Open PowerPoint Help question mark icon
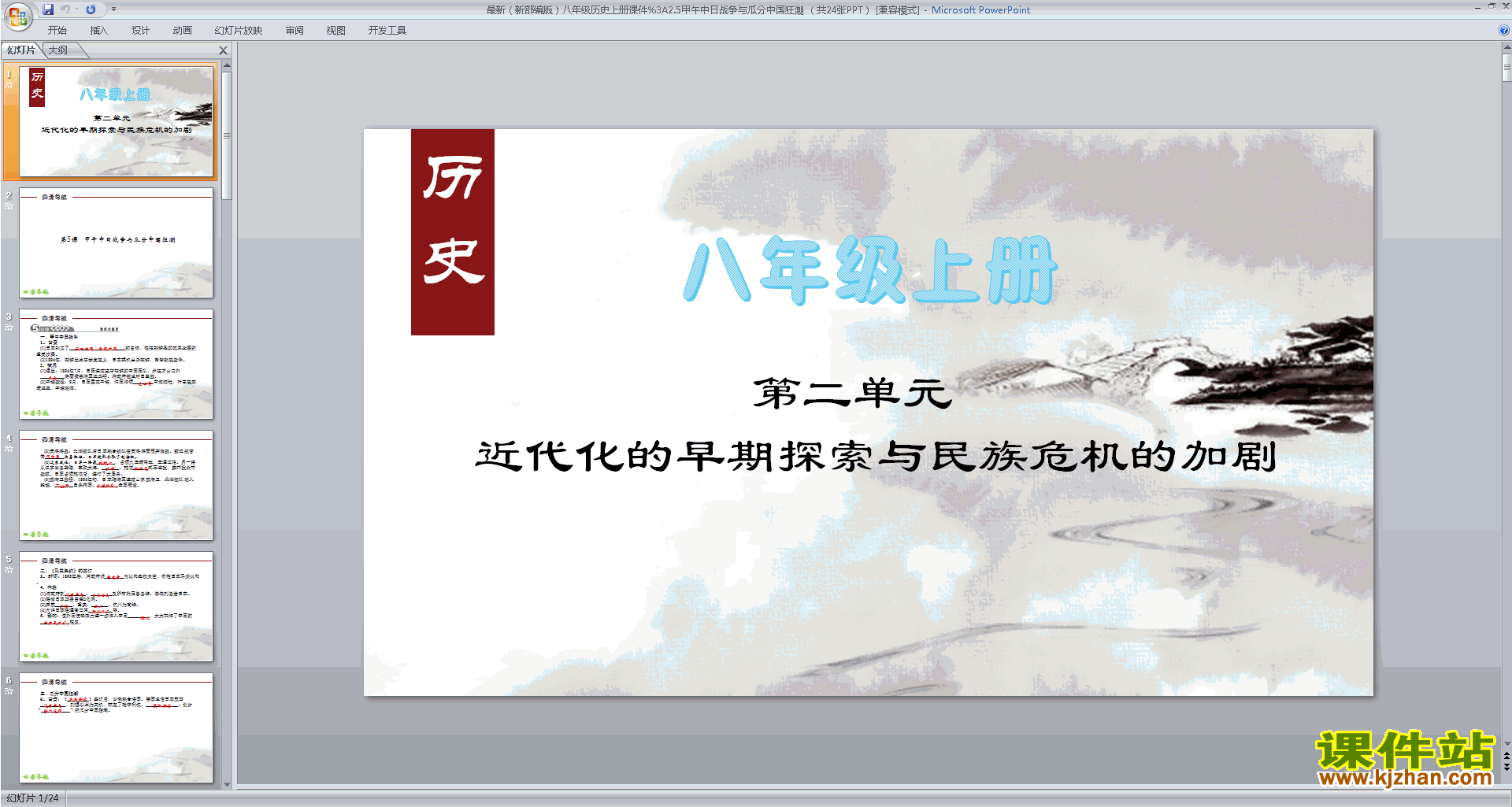 pos(1503,30)
